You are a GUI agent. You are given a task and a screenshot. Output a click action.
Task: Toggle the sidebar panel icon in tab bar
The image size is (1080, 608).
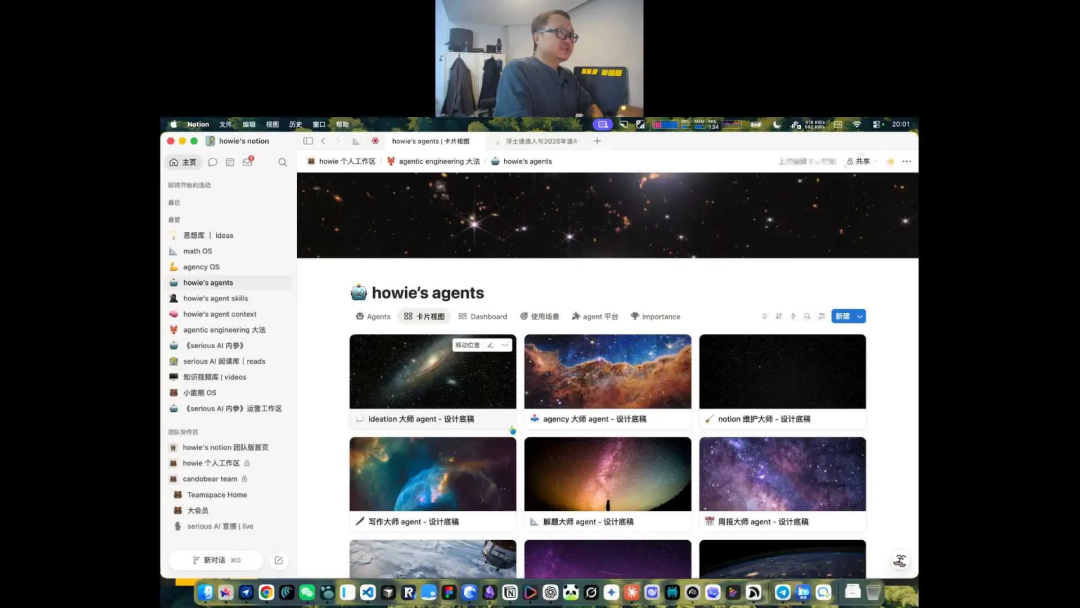308,141
